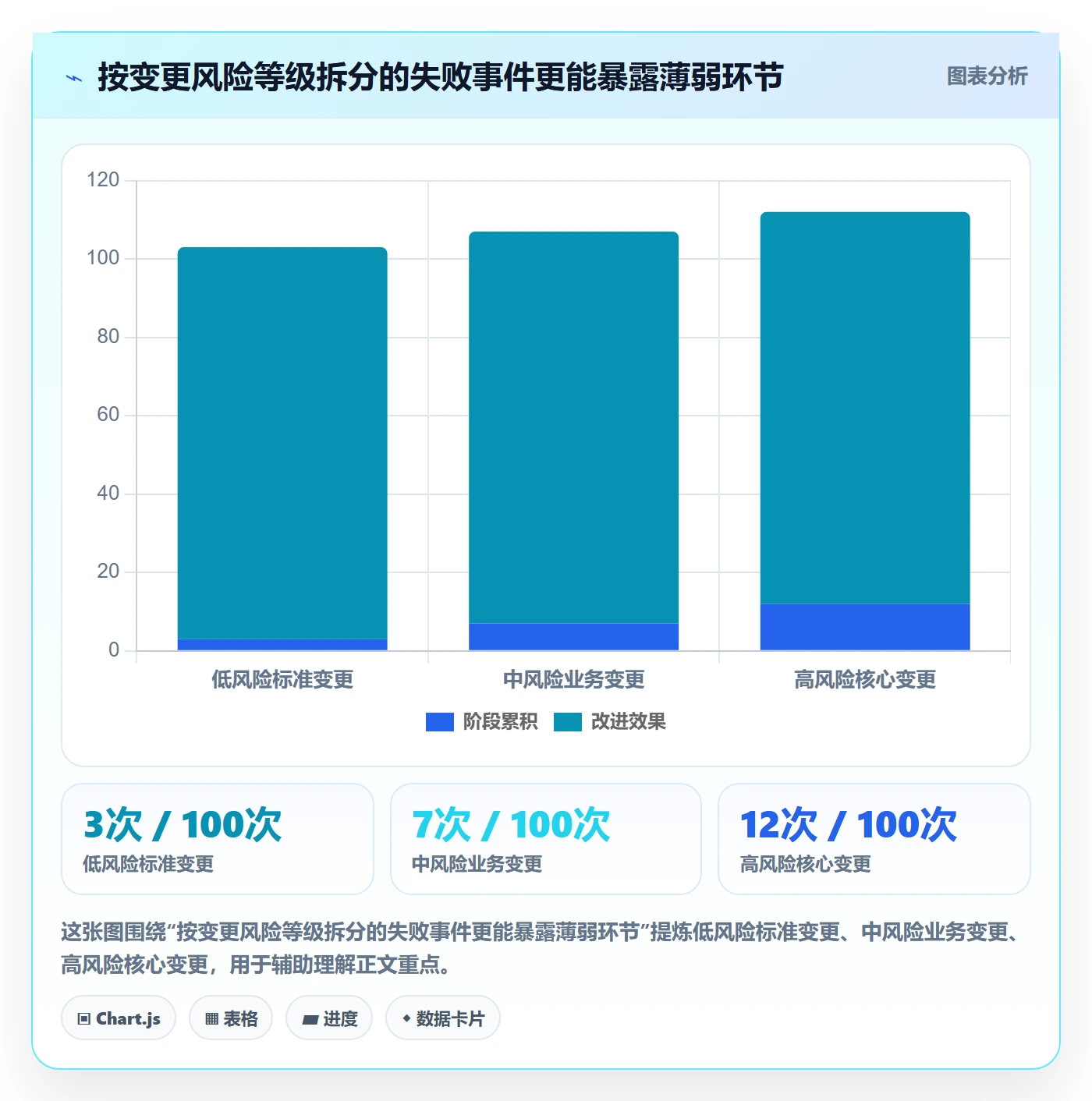1092x1101 pixels.
Task: Click the teal bar for 高风险核心变更
Action: (865, 408)
